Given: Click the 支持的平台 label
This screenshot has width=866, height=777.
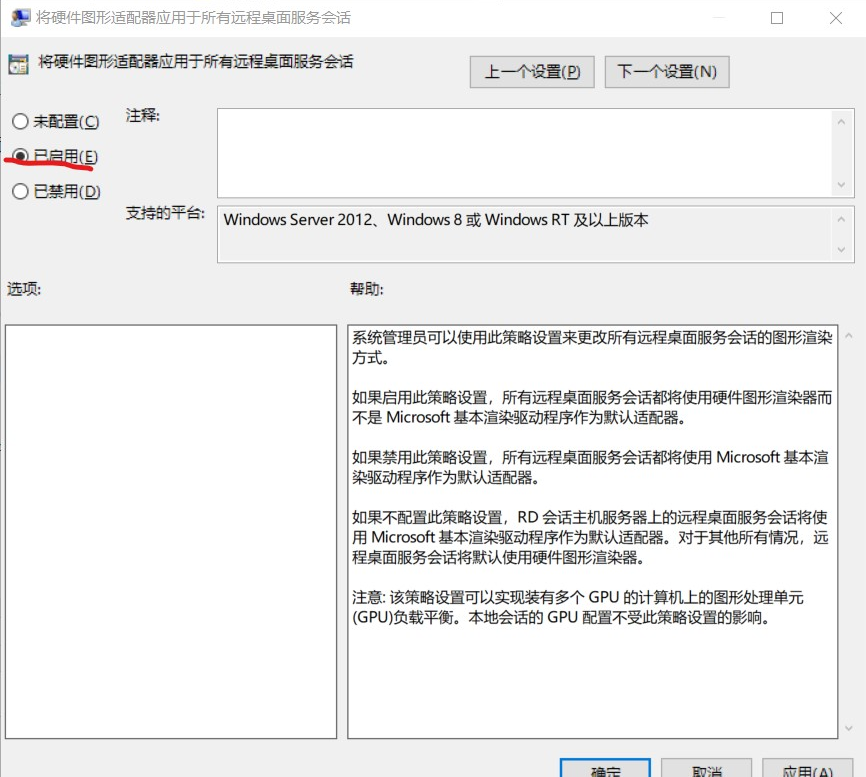Looking at the screenshot, I should pos(165,213).
